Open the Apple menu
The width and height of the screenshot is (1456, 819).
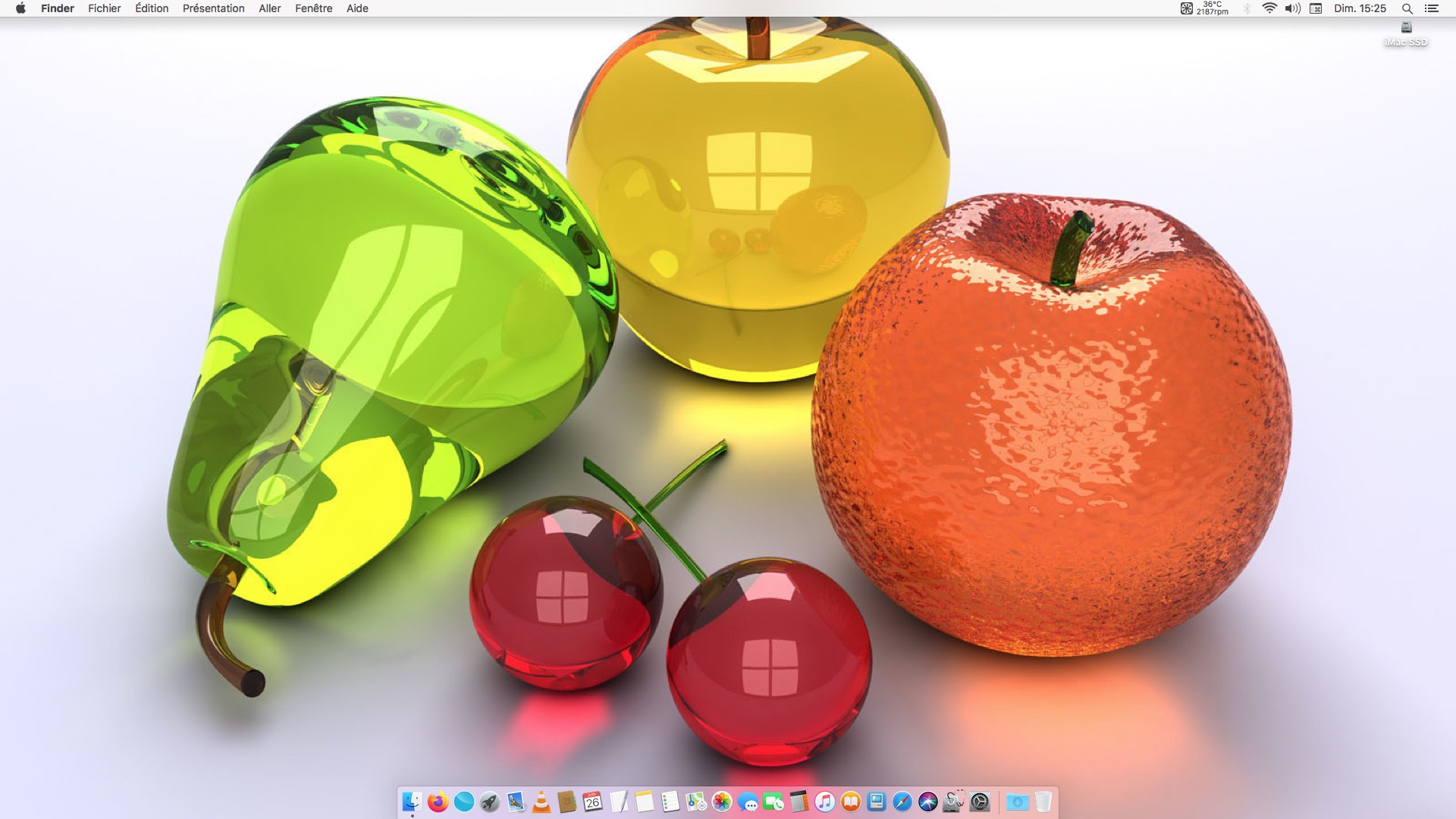tap(20, 8)
